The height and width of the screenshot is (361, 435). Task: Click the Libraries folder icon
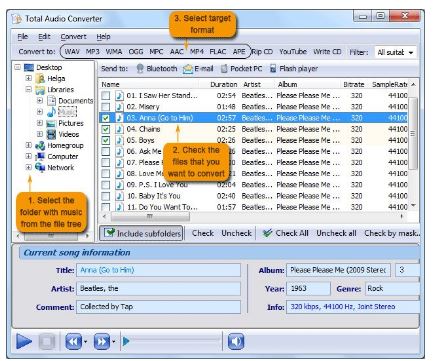click(40, 90)
